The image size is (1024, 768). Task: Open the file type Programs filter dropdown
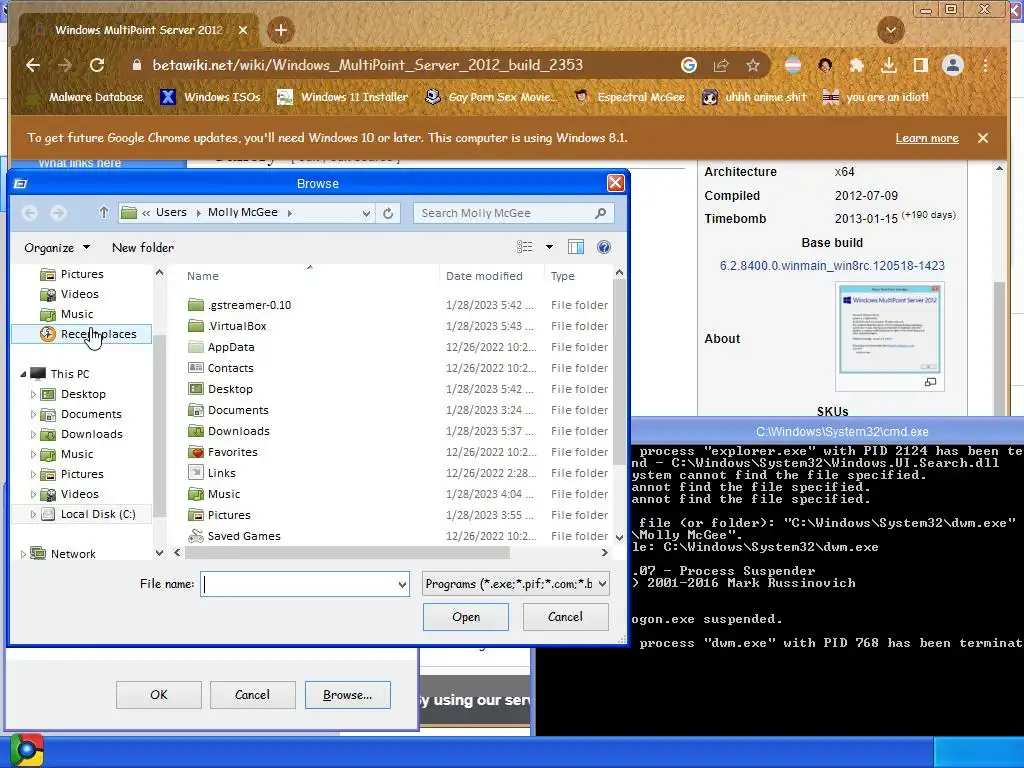click(516, 584)
